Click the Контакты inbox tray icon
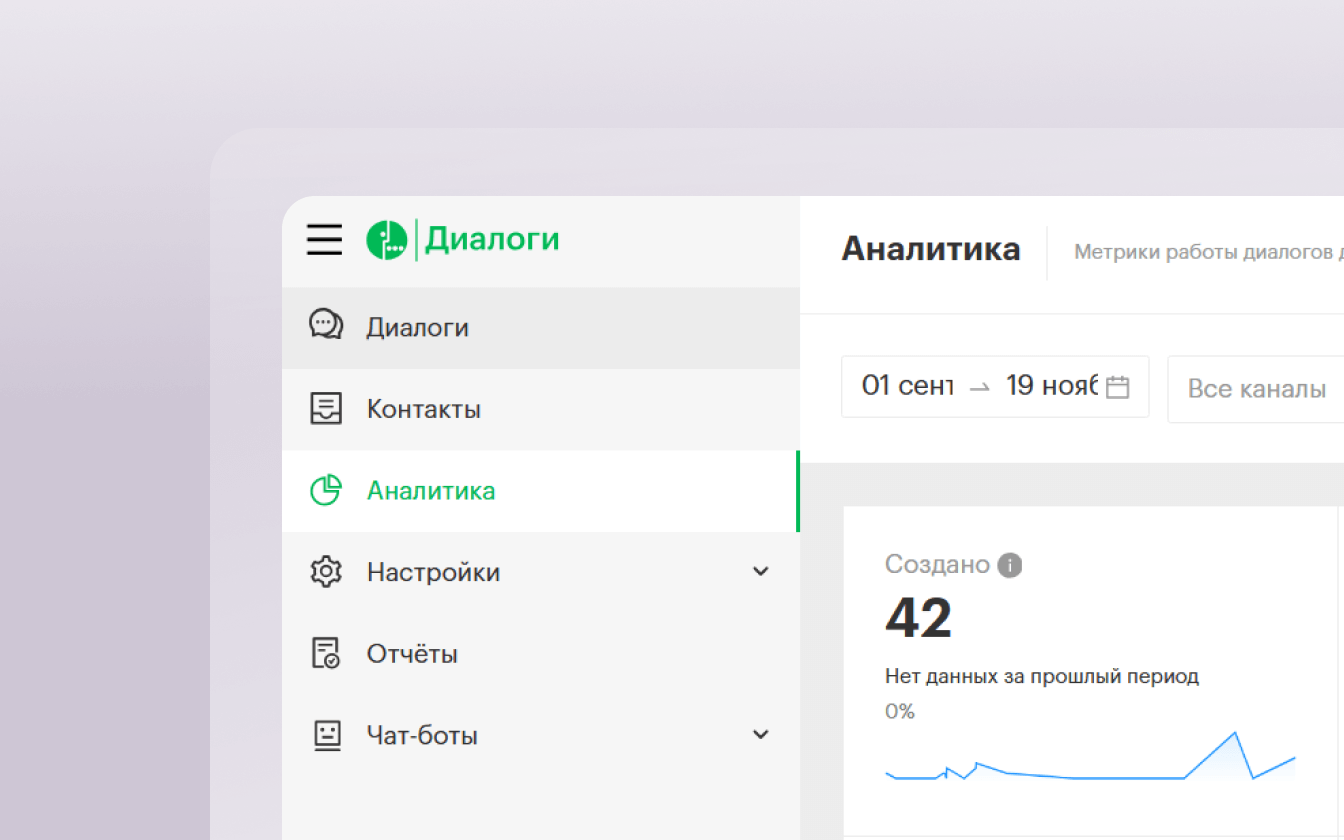This screenshot has height=840, width=1344. click(x=326, y=408)
